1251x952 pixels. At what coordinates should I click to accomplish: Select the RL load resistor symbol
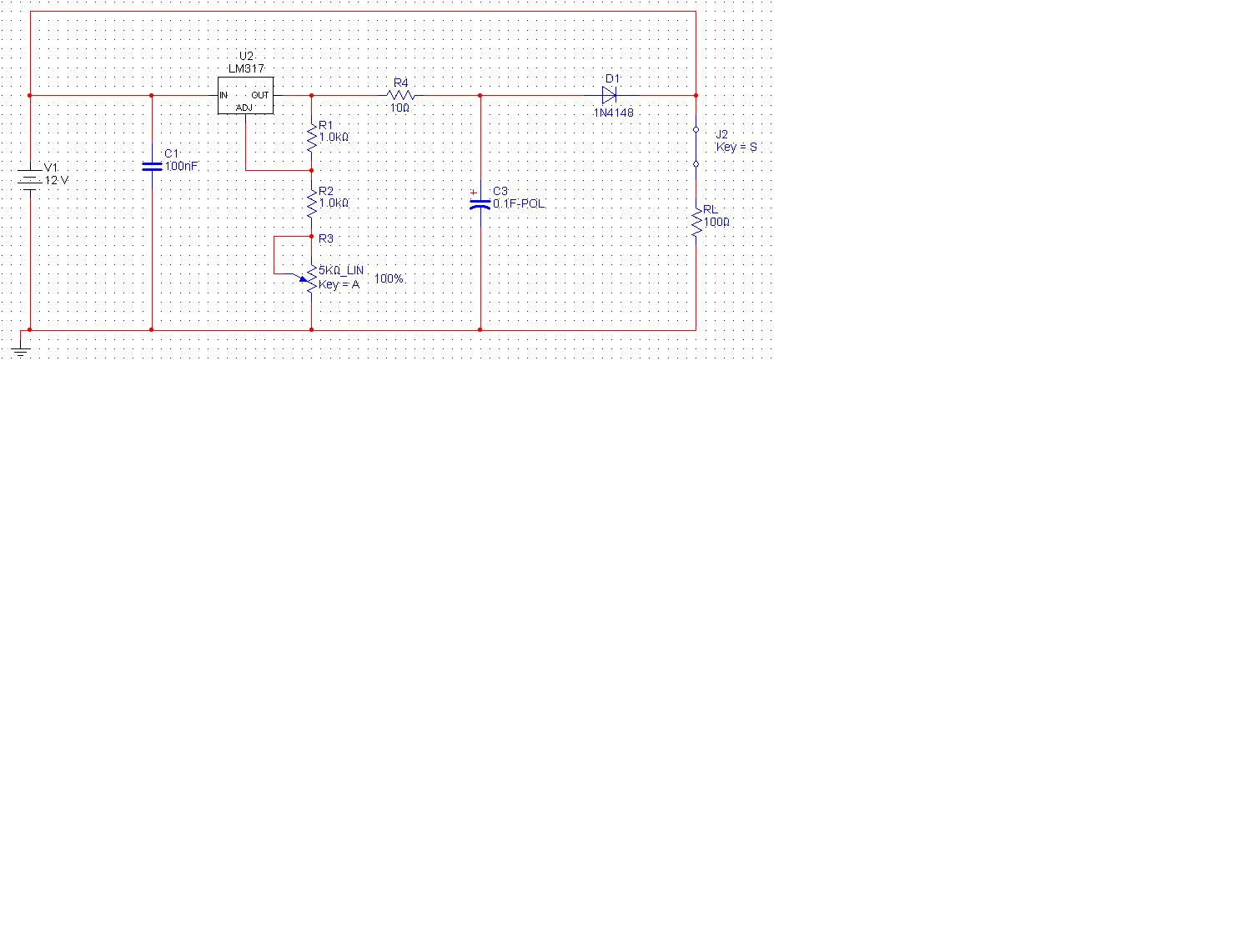(696, 222)
